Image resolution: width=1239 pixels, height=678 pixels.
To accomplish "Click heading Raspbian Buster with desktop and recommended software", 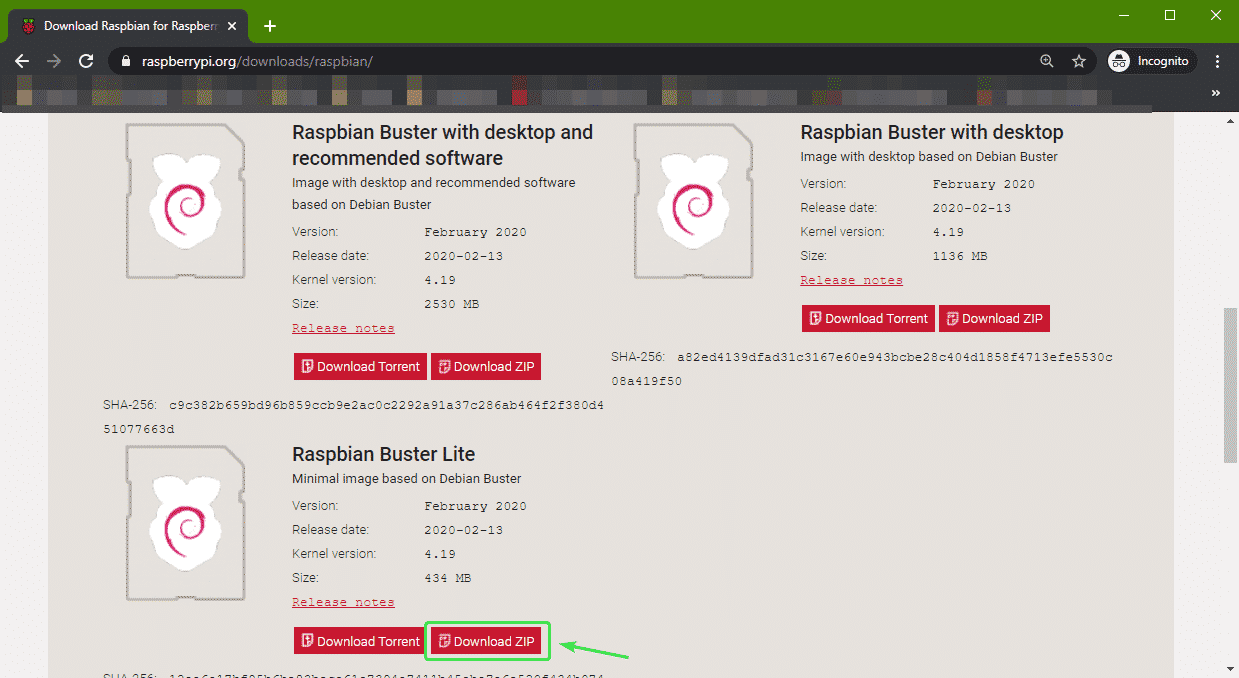I will (x=442, y=145).
